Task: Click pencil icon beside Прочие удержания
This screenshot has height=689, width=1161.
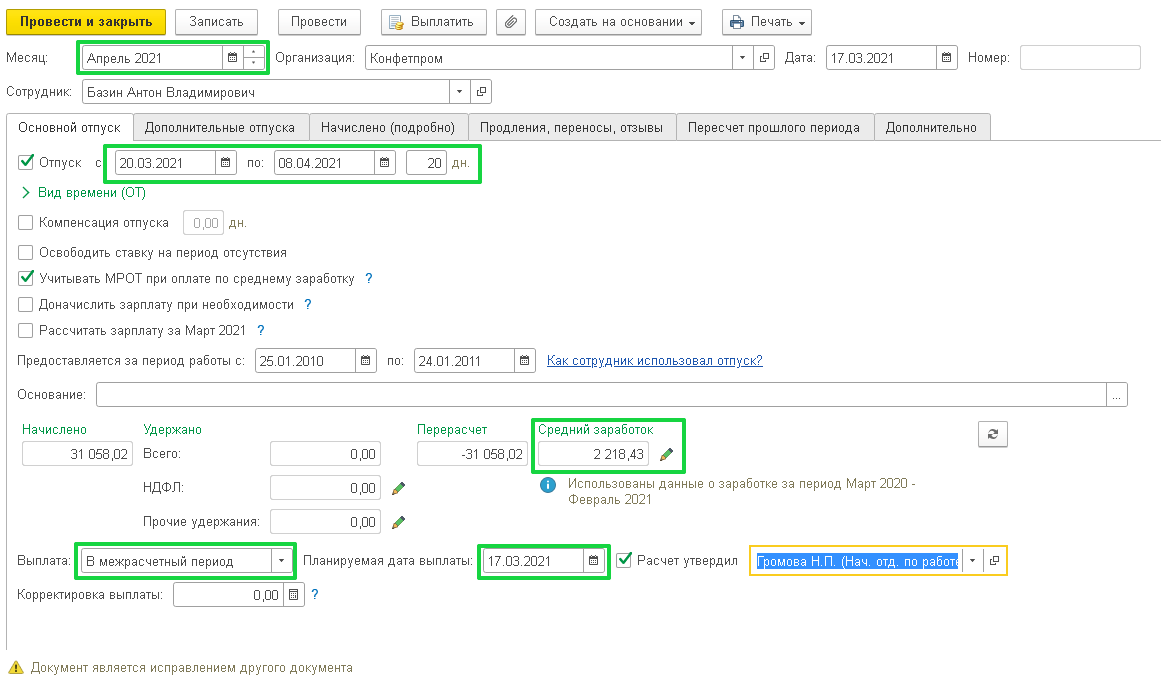Action: (x=398, y=522)
